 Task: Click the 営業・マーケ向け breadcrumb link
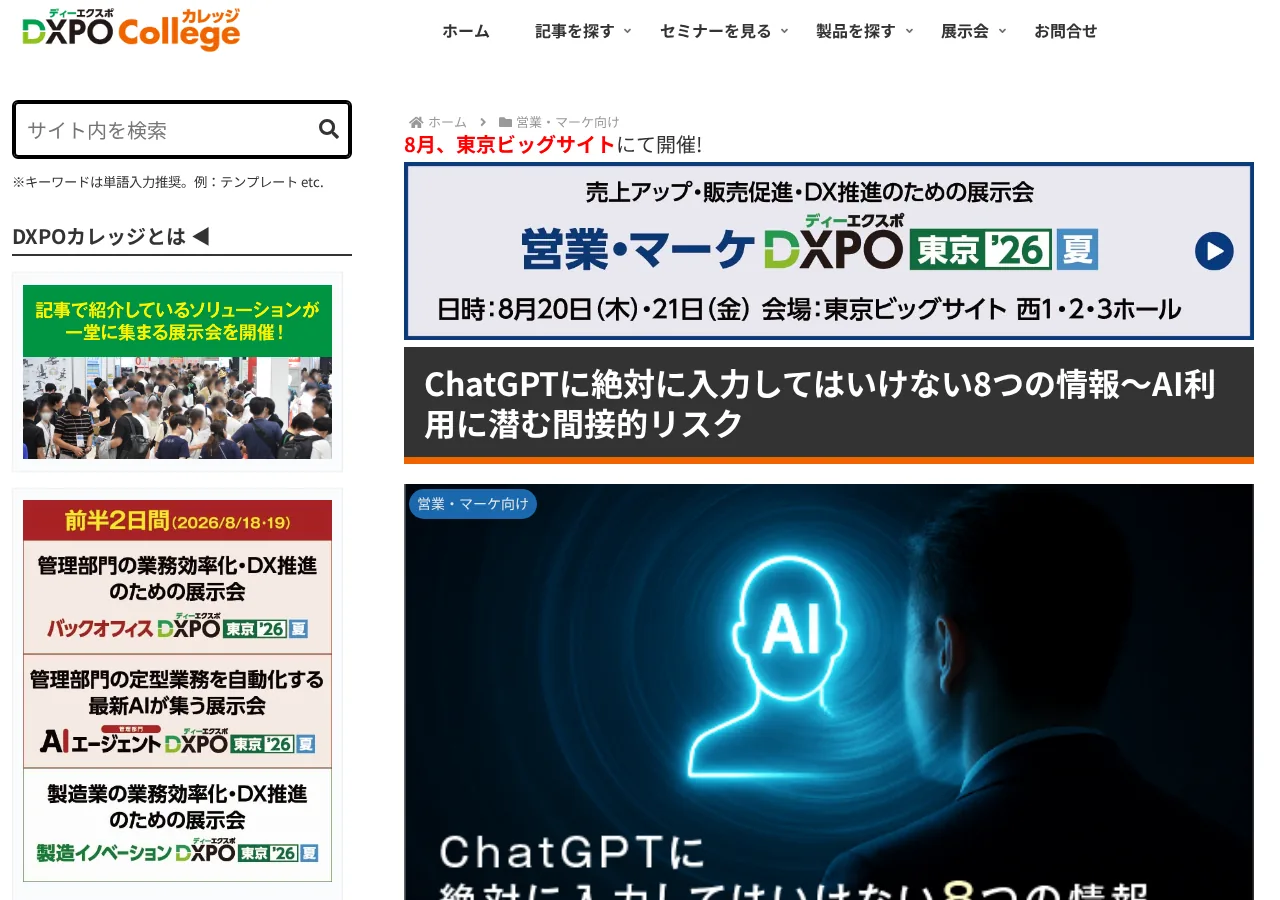coord(568,122)
